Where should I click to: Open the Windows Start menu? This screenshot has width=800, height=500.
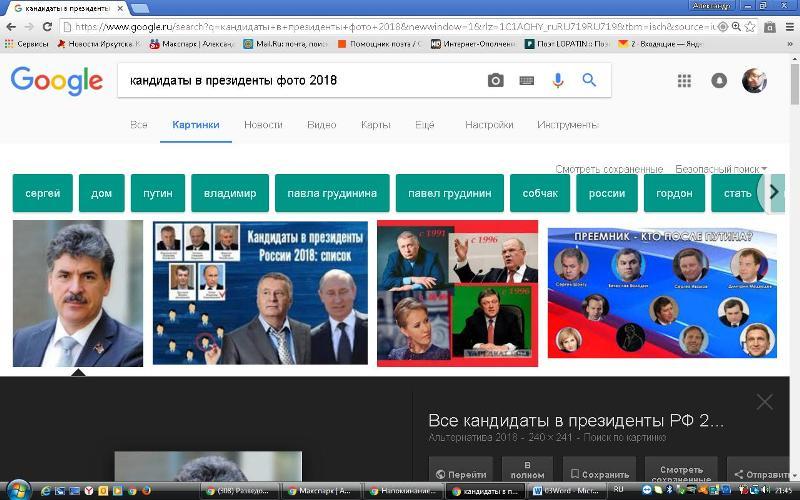tap(18, 490)
